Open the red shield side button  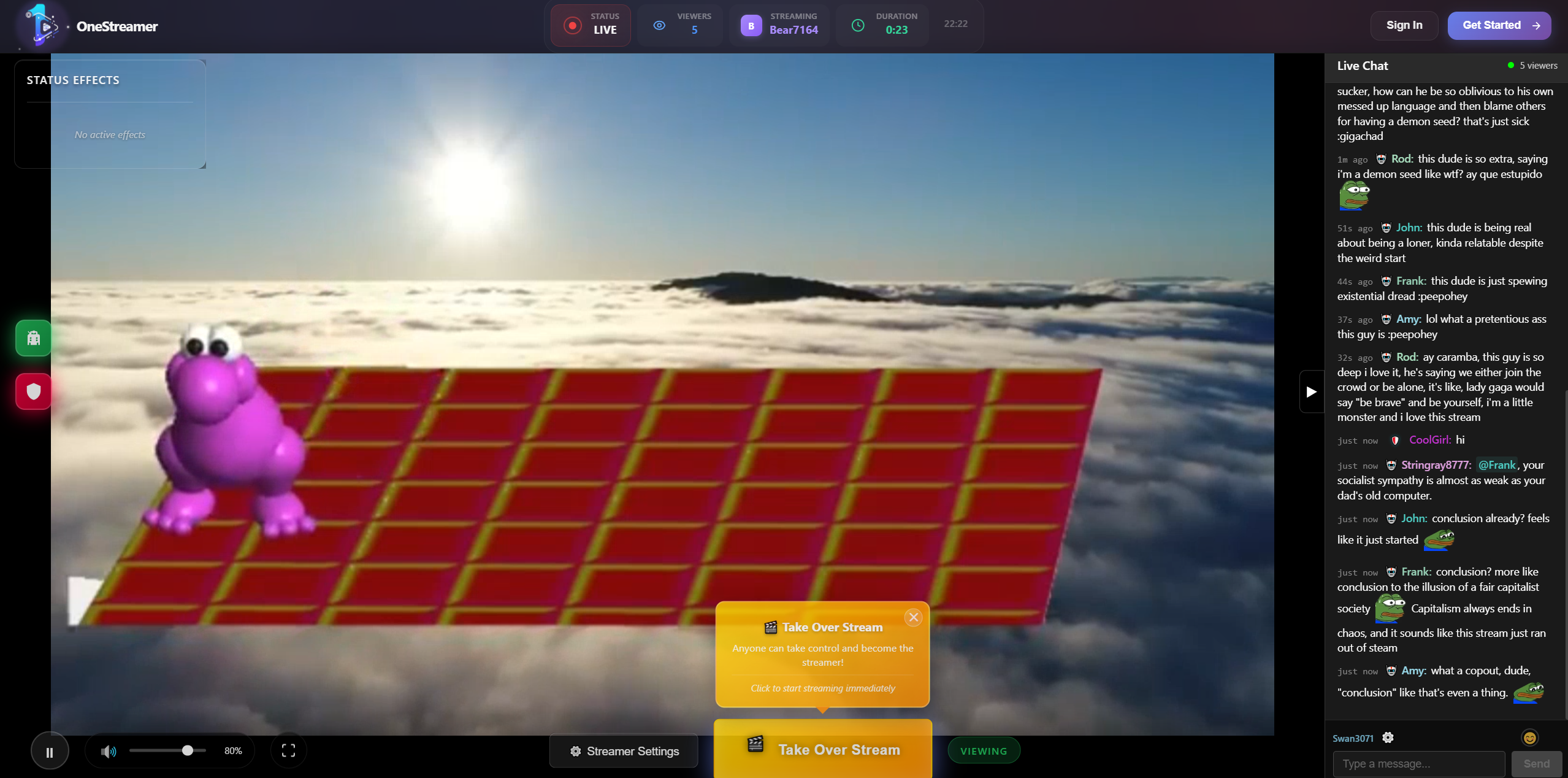[34, 391]
